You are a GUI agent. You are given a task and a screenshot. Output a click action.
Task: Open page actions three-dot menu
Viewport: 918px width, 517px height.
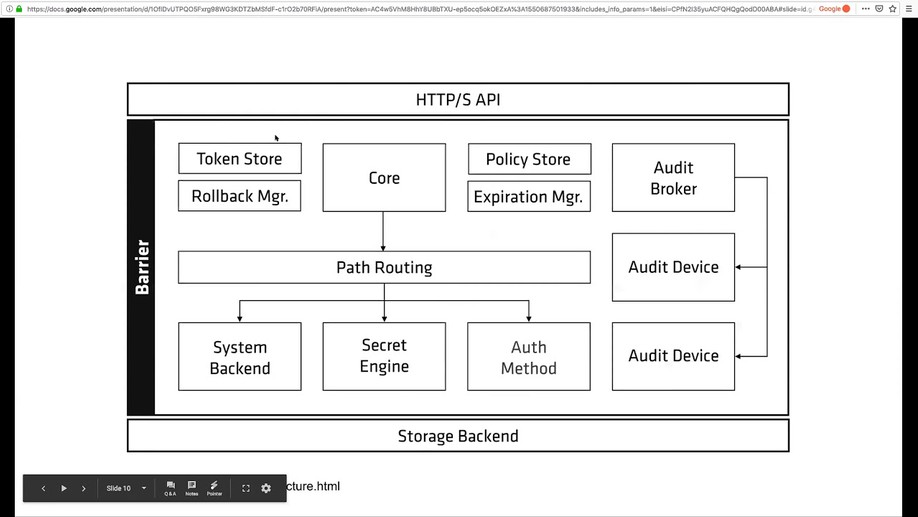(865, 9)
